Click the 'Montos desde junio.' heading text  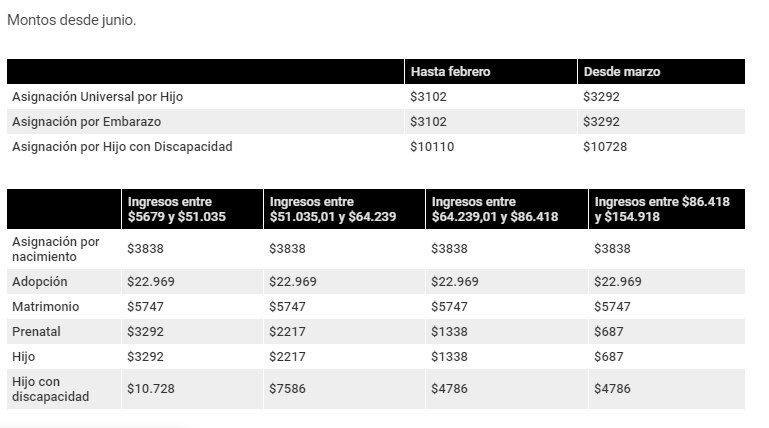click(71, 20)
